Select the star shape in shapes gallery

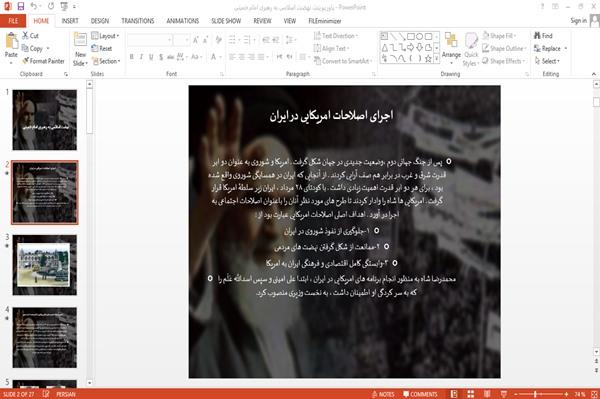pyautogui.click(x=428, y=59)
